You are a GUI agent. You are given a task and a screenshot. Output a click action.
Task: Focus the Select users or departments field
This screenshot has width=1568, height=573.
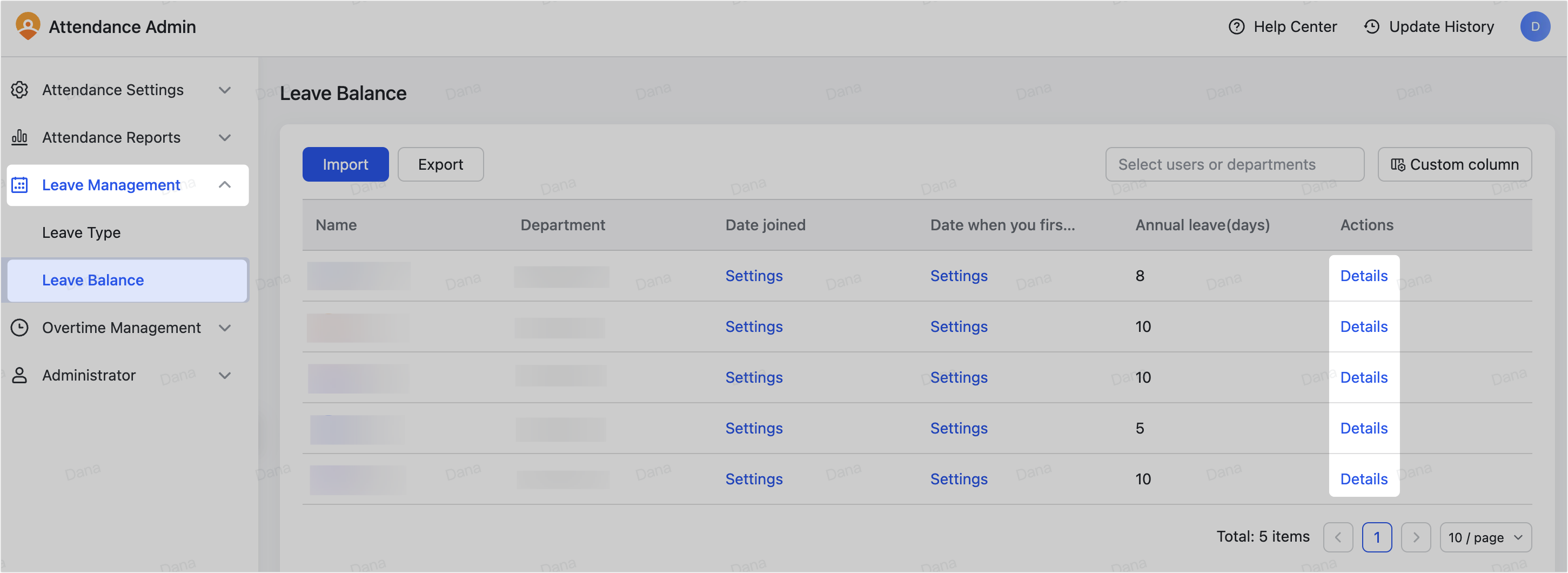(x=1234, y=164)
